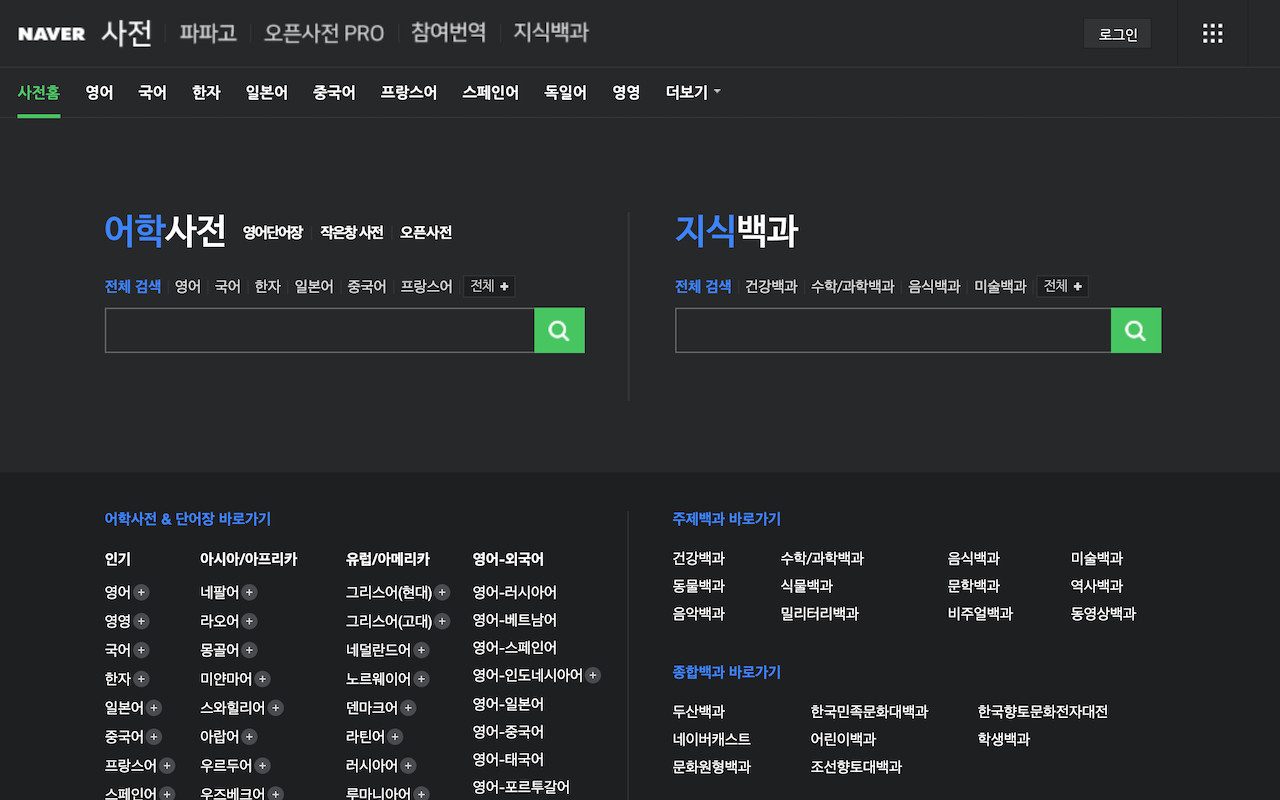Click the plus icon next to 한자
1280x800 pixels.
coord(142,679)
